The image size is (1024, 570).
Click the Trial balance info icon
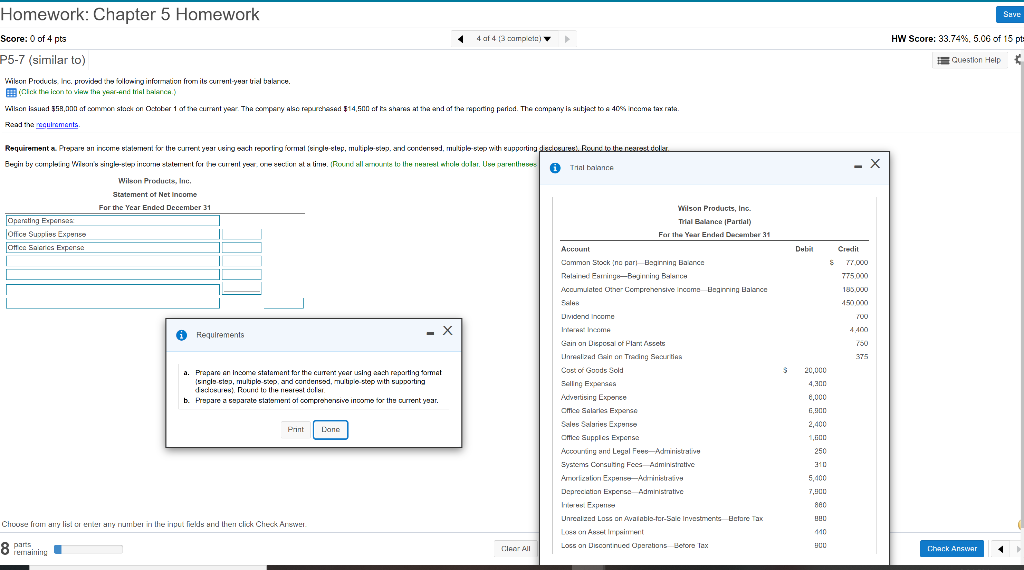click(x=555, y=168)
